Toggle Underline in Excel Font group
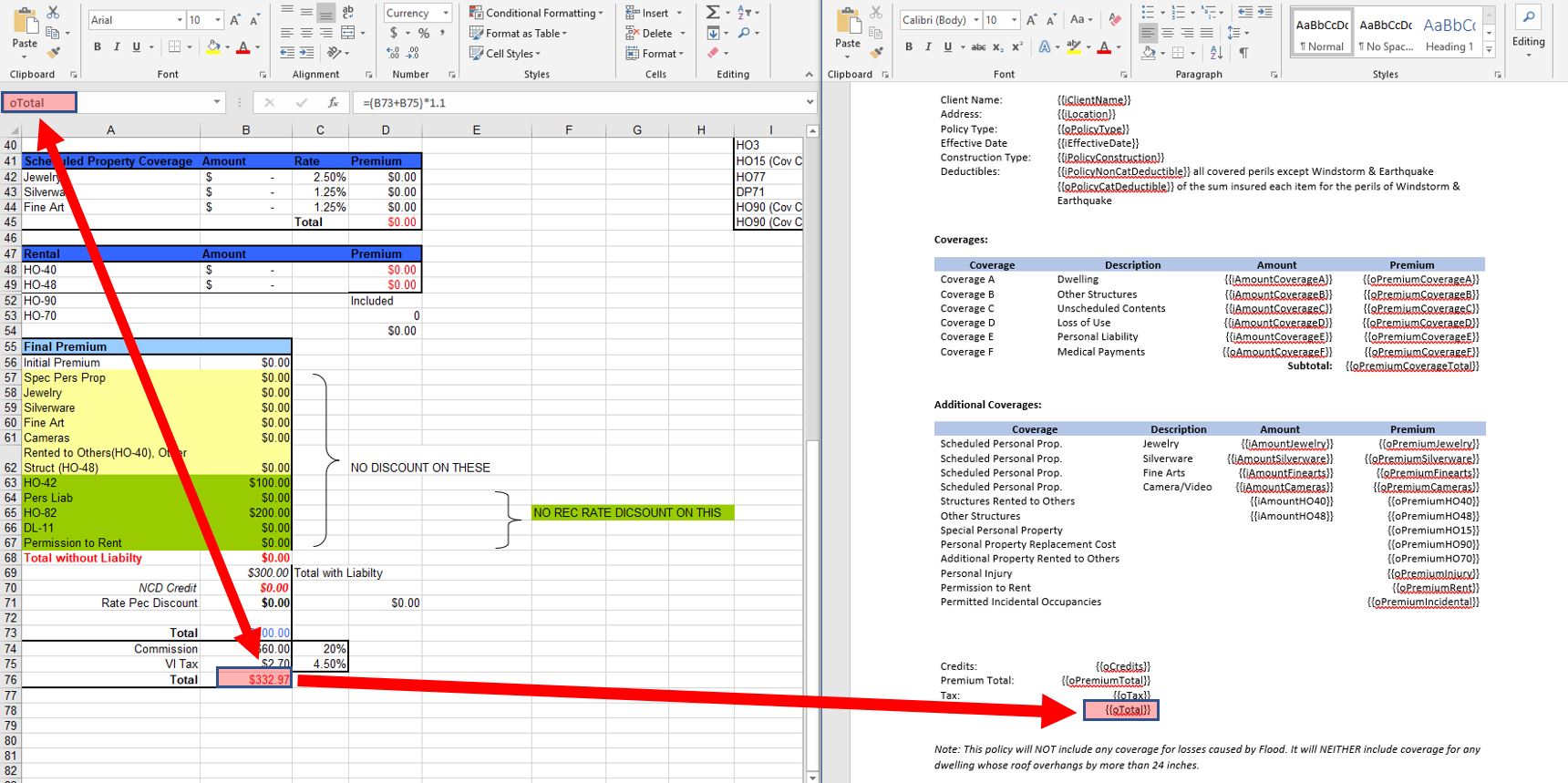The image size is (1568, 783). coord(137,46)
